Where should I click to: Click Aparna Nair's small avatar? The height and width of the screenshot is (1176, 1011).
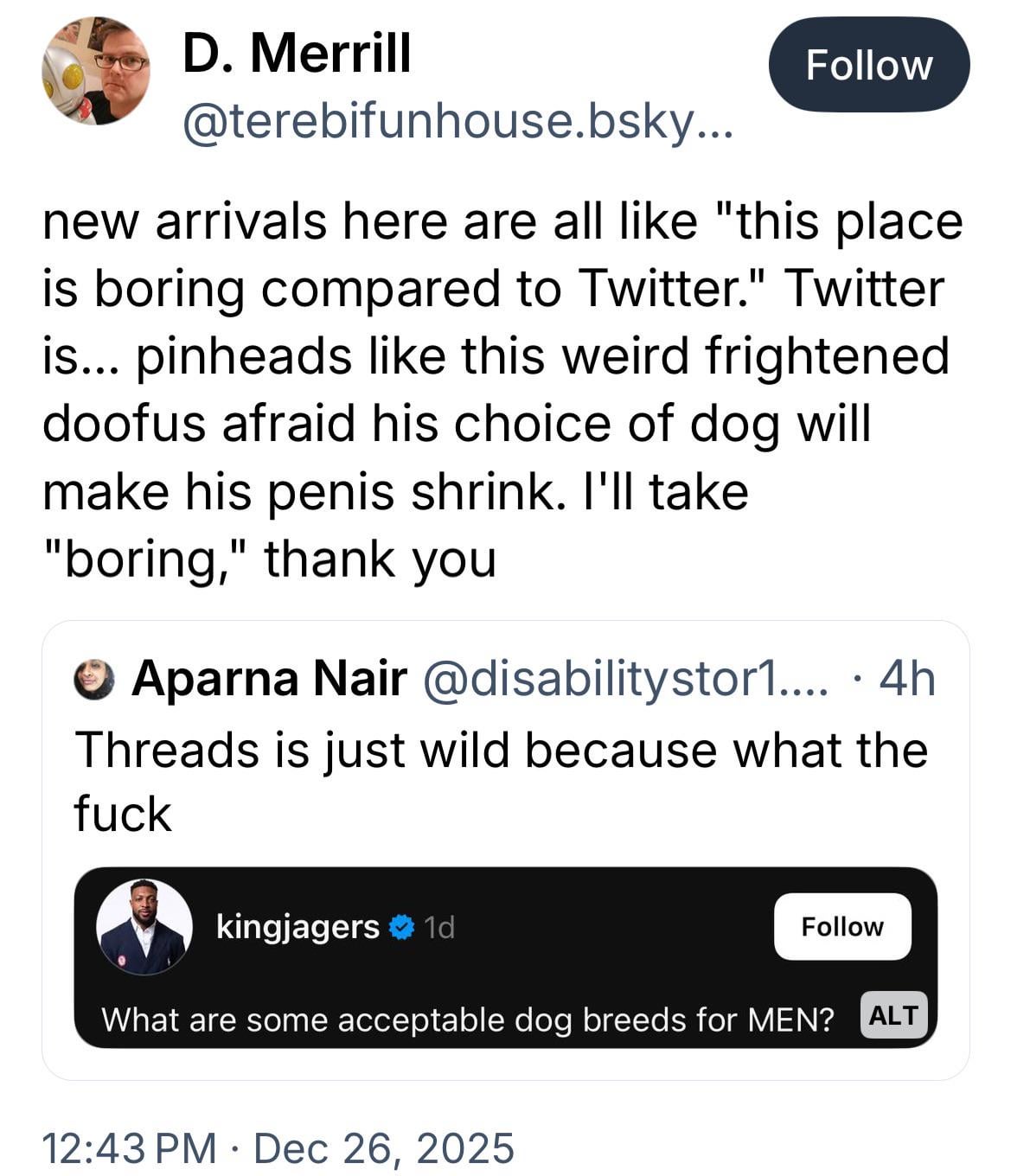tap(94, 679)
